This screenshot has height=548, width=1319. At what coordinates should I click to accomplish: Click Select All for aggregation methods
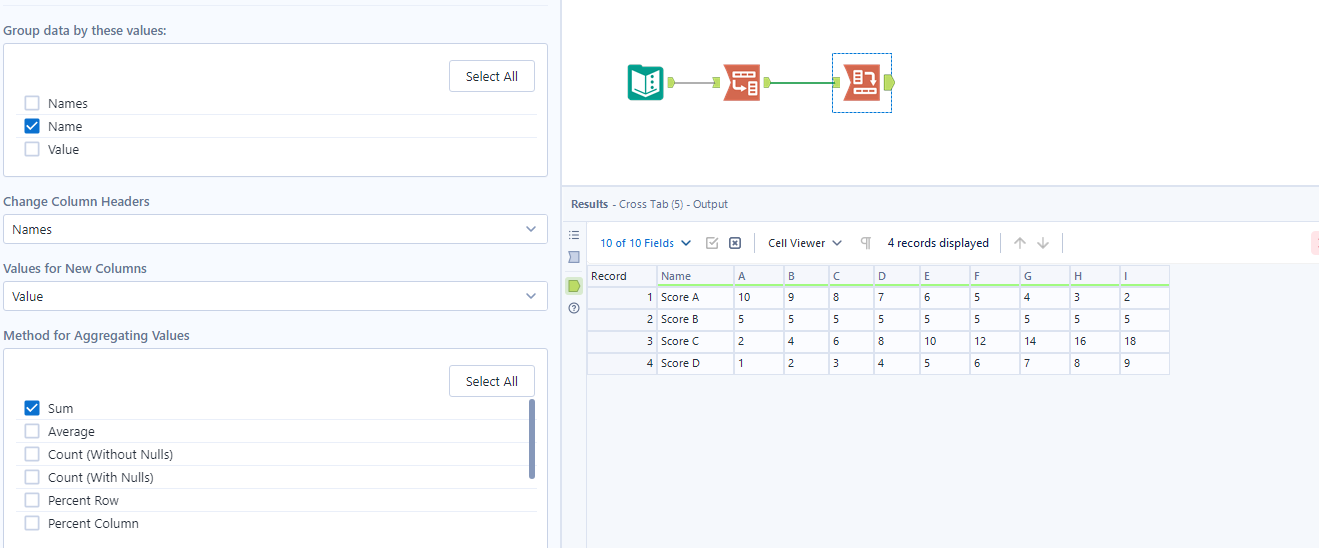[491, 381]
